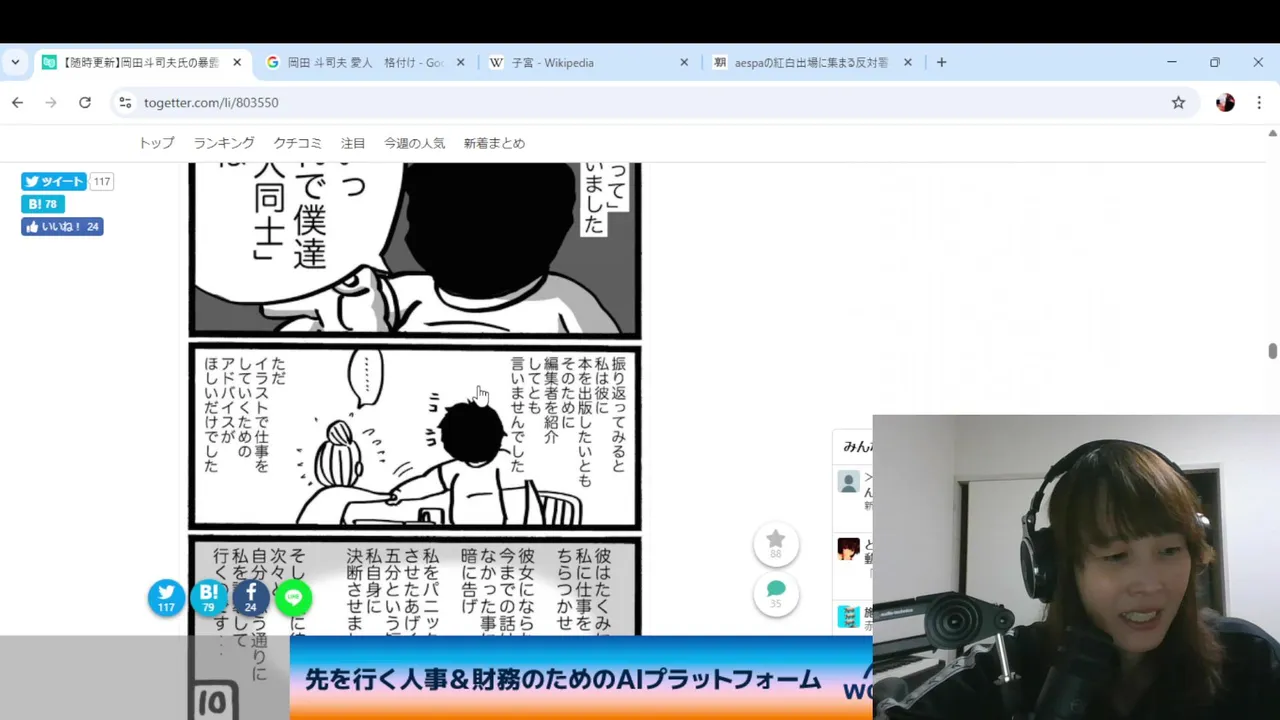Close the Wikipedia 子宮 tab
Screen dimensions: 1280x720
tap(684, 62)
